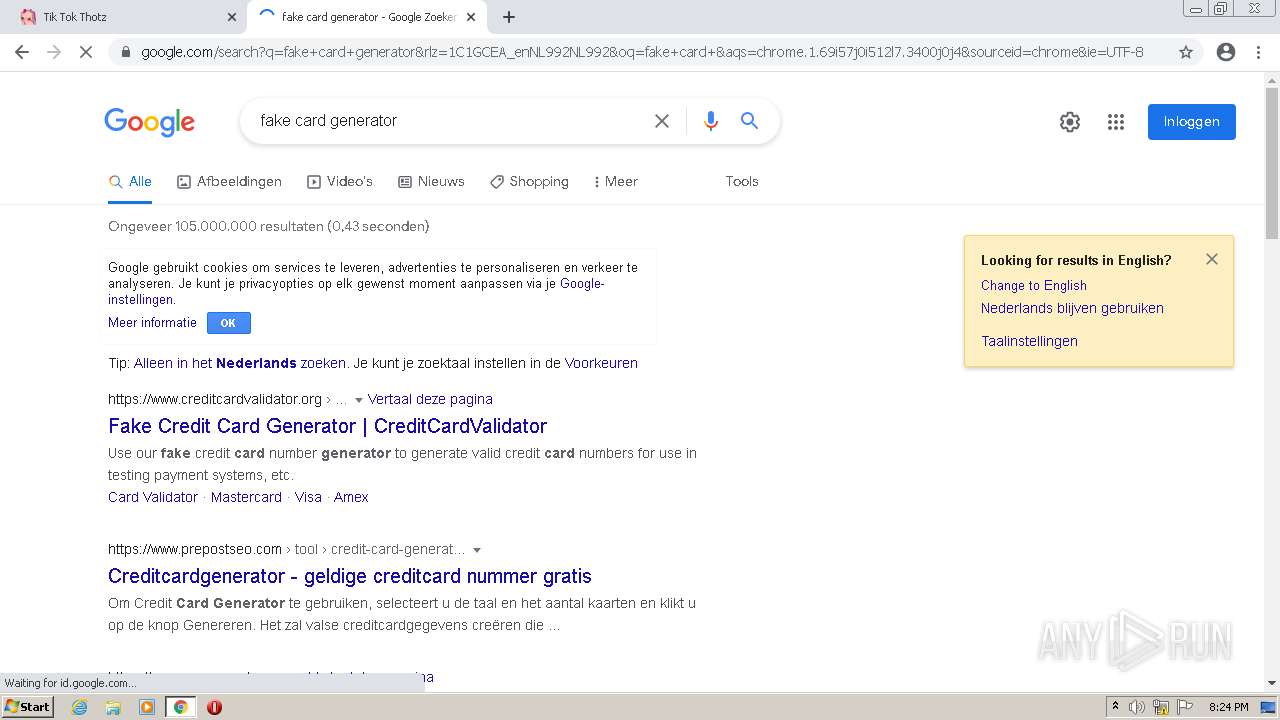Click the Chrome address bar
1280x720 pixels.
642,52
